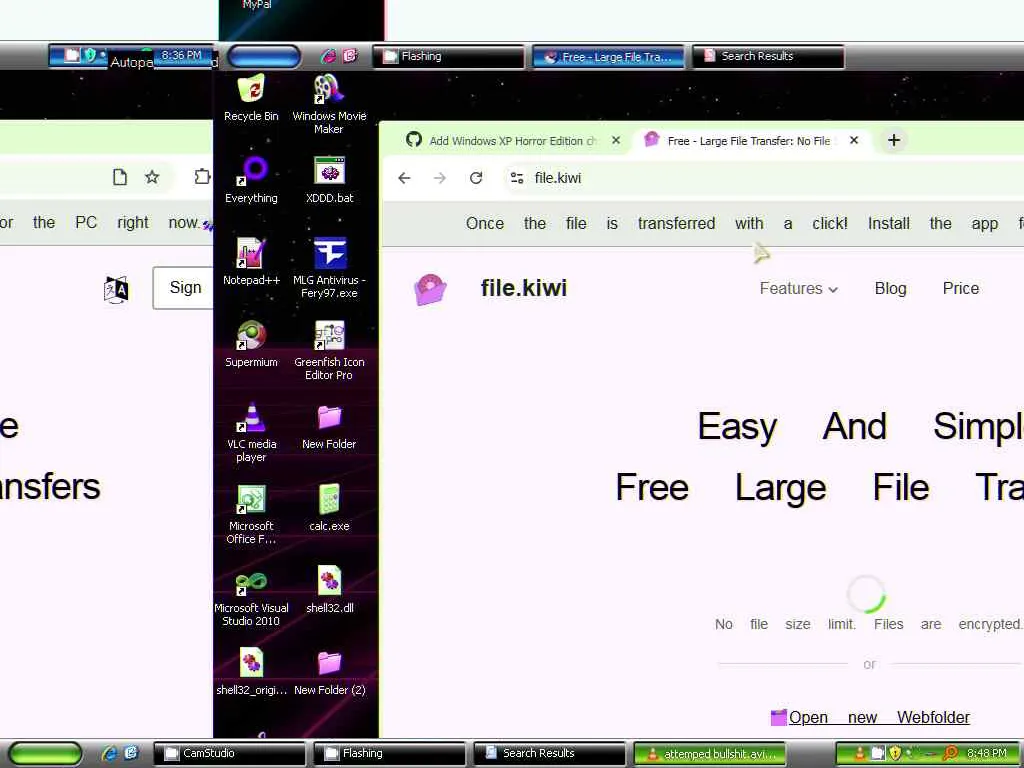Open Search Results in upper taskbar
The height and width of the screenshot is (768, 1024).
pyautogui.click(x=768, y=56)
